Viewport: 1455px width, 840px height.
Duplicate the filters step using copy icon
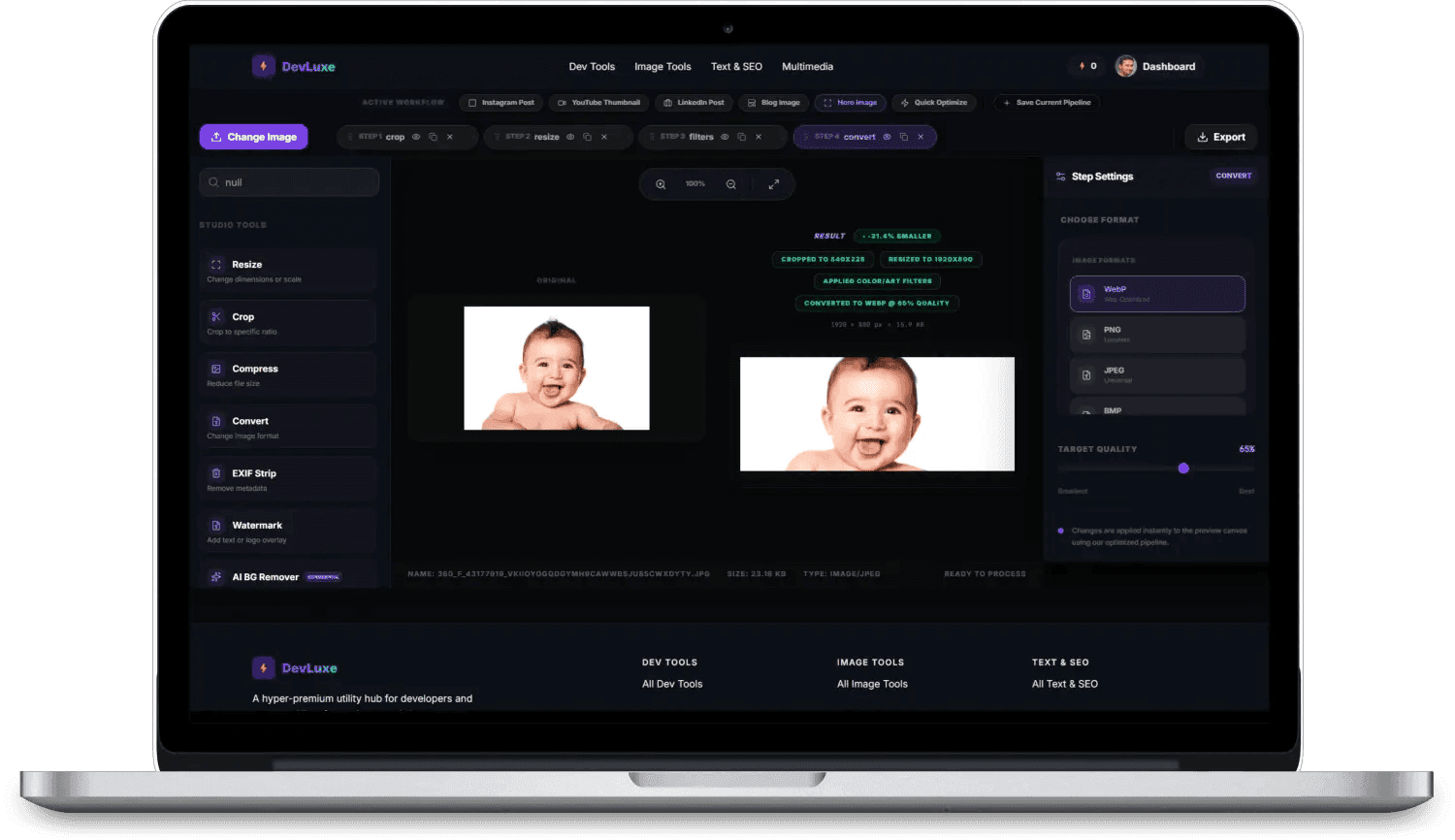(742, 137)
